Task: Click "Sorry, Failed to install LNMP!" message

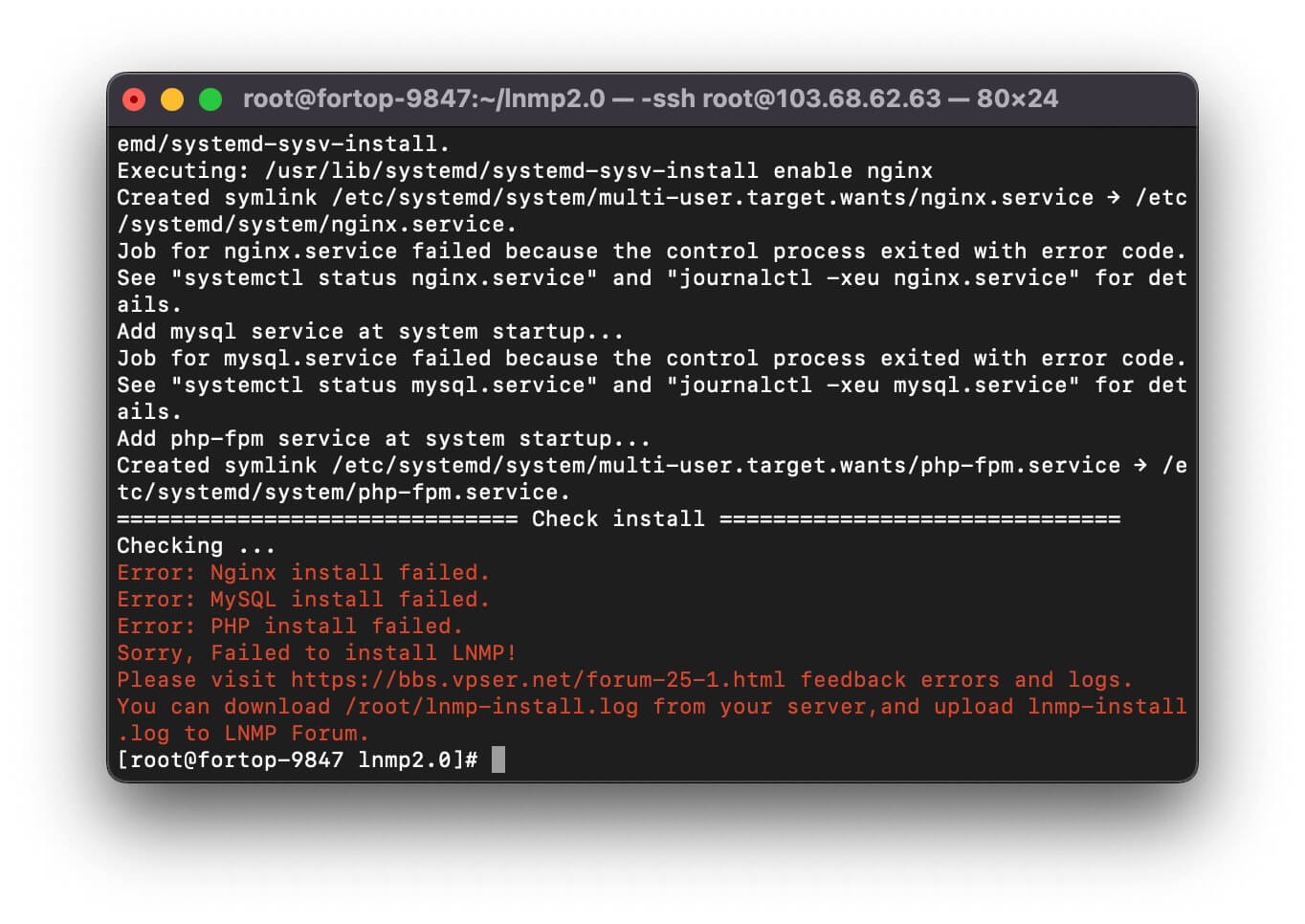Action: [x=317, y=653]
